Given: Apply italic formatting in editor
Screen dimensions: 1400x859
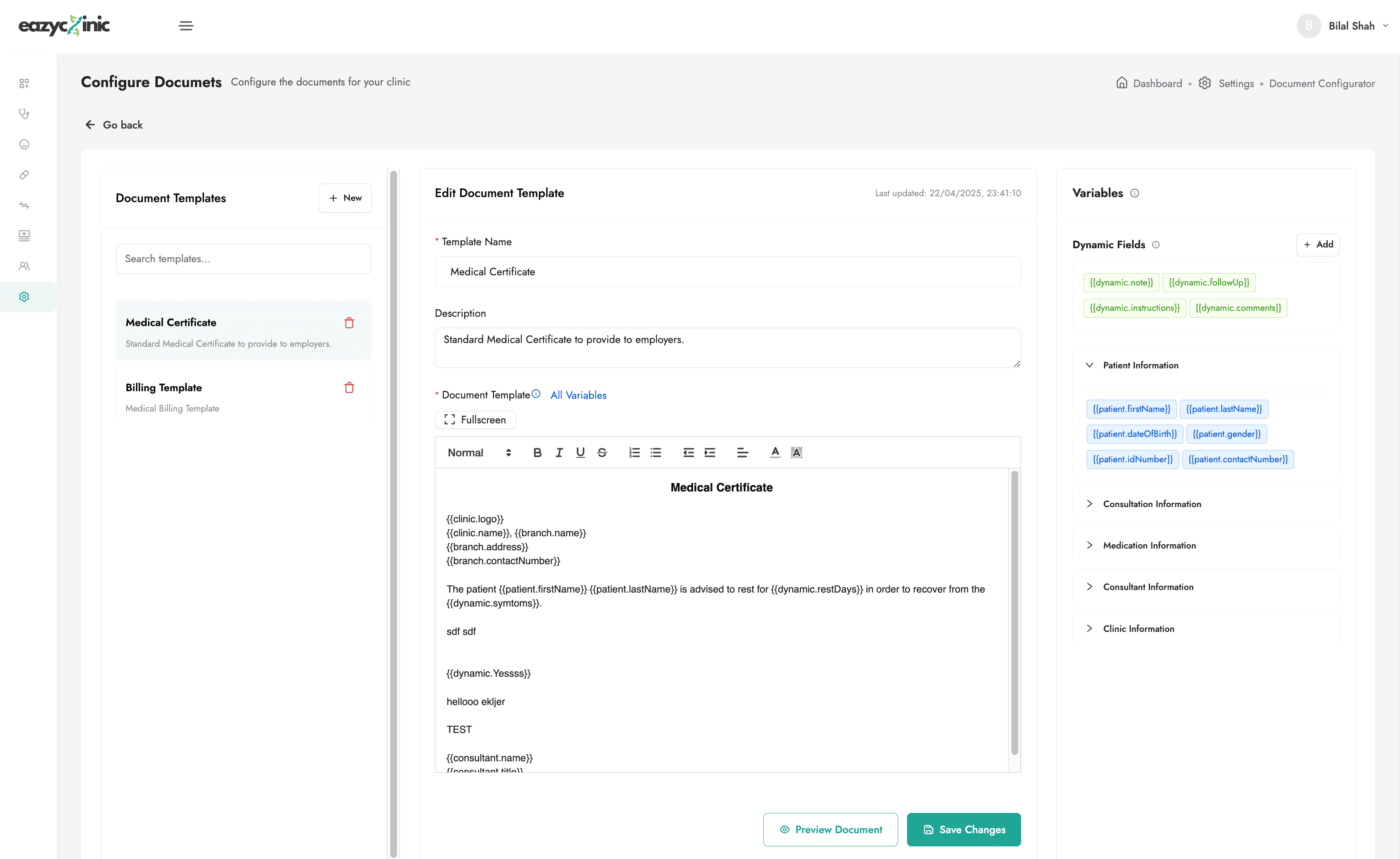Looking at the screenshot, I should click(559, 453).
